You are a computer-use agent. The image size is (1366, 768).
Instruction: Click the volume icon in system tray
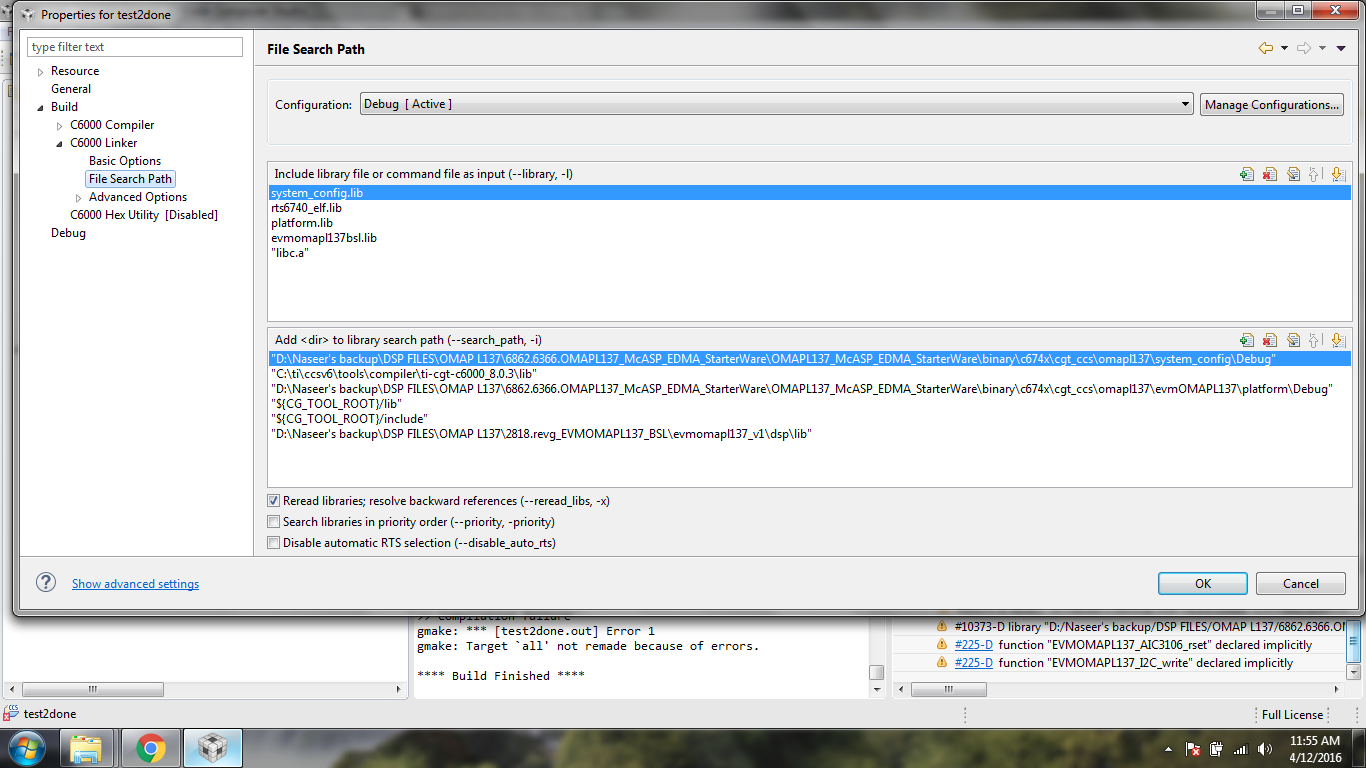point(1263,749)
